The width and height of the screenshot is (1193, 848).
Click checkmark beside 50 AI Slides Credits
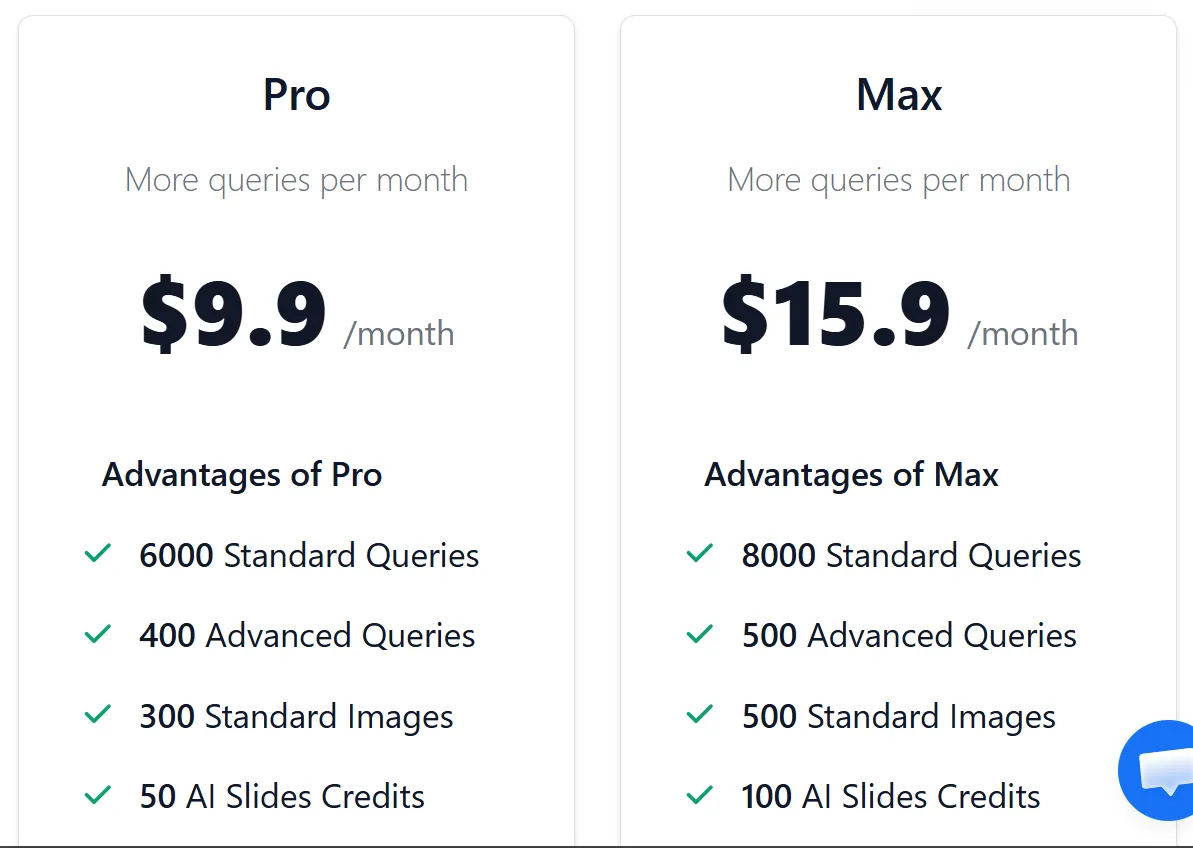98,795
